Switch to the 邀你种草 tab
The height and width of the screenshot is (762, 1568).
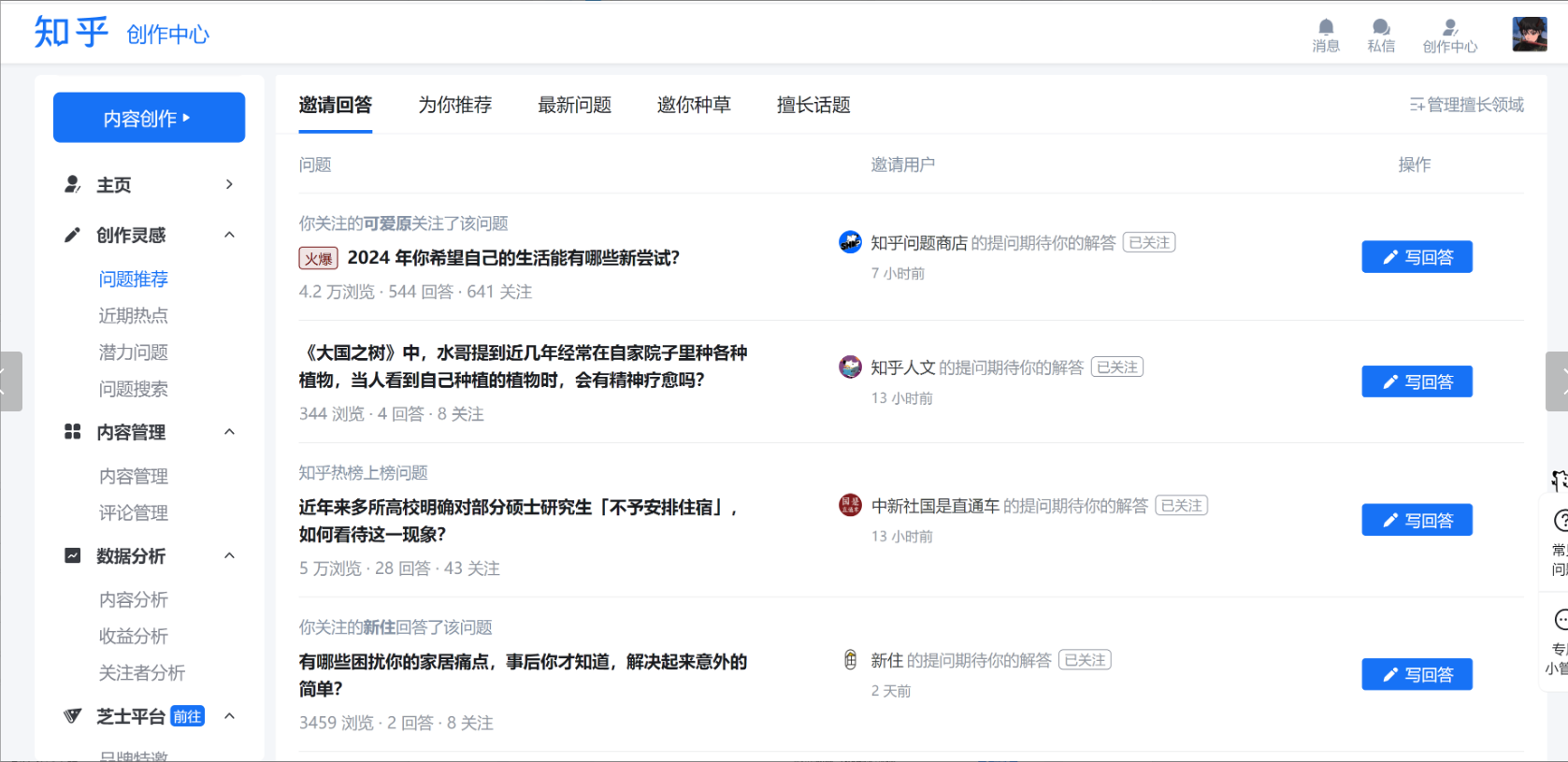[695, 105]
